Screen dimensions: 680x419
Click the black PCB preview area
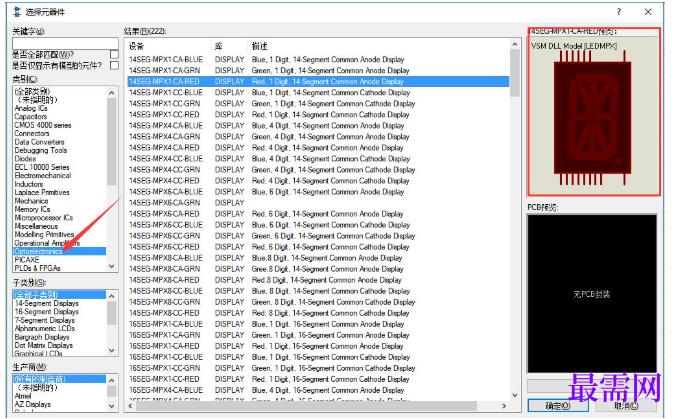click(x=592, y=294)
